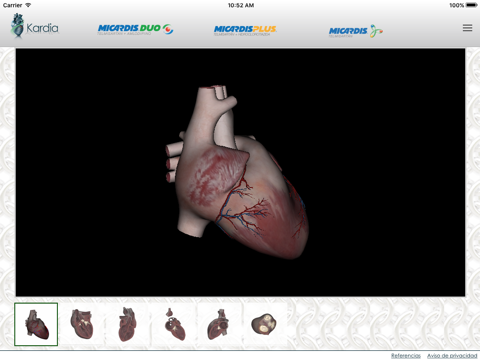The height and width of the screenshot is (360, 480).
Task: Open the plain Micardis brand logo
Action: (356, 31)
